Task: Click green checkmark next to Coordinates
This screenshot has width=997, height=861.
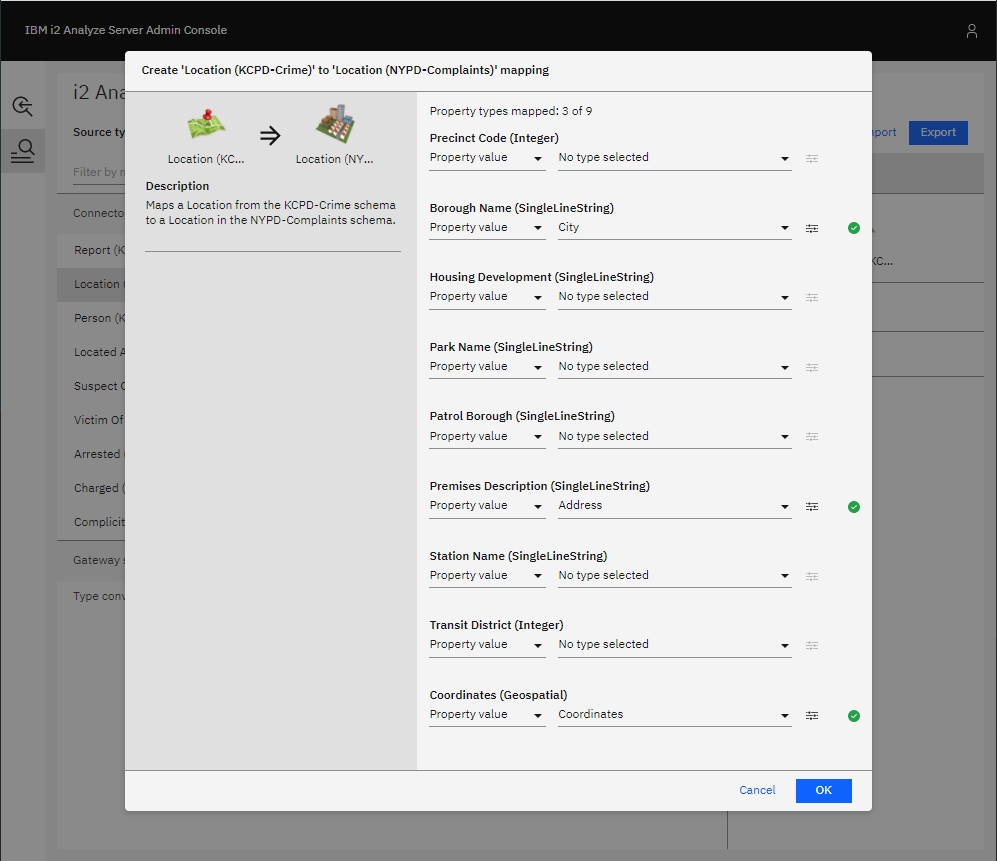Action: 853,716
